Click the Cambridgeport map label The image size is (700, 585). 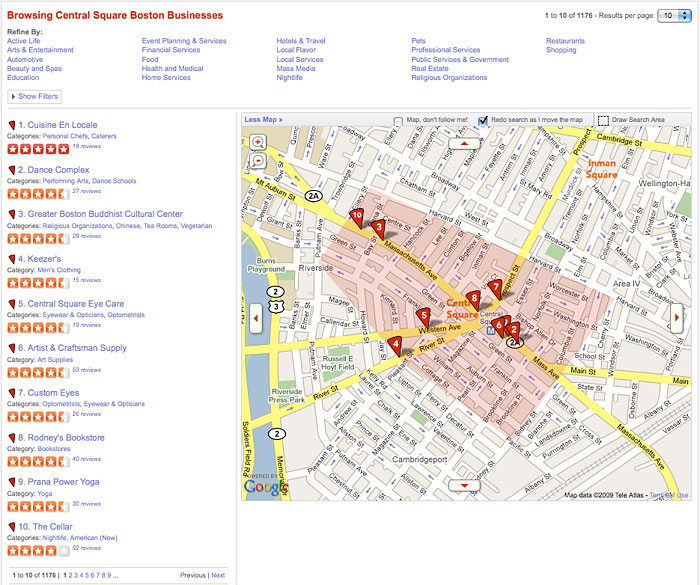(x=420, y=460)
